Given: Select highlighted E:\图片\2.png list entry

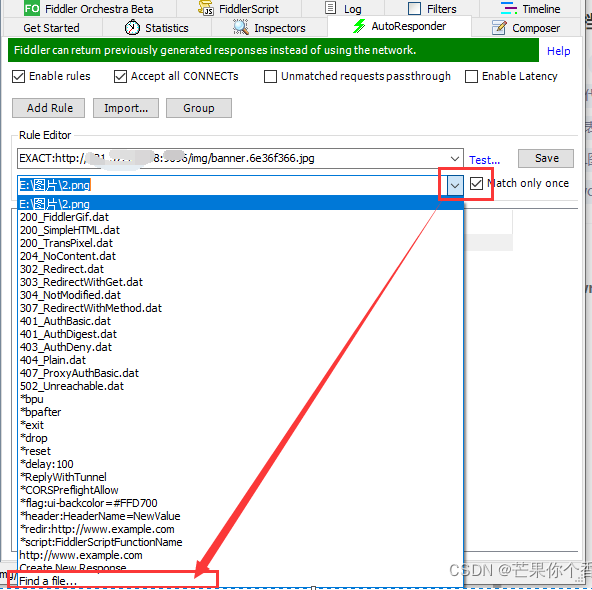Looking at the screenshot, I should click(x=240, y=204).
